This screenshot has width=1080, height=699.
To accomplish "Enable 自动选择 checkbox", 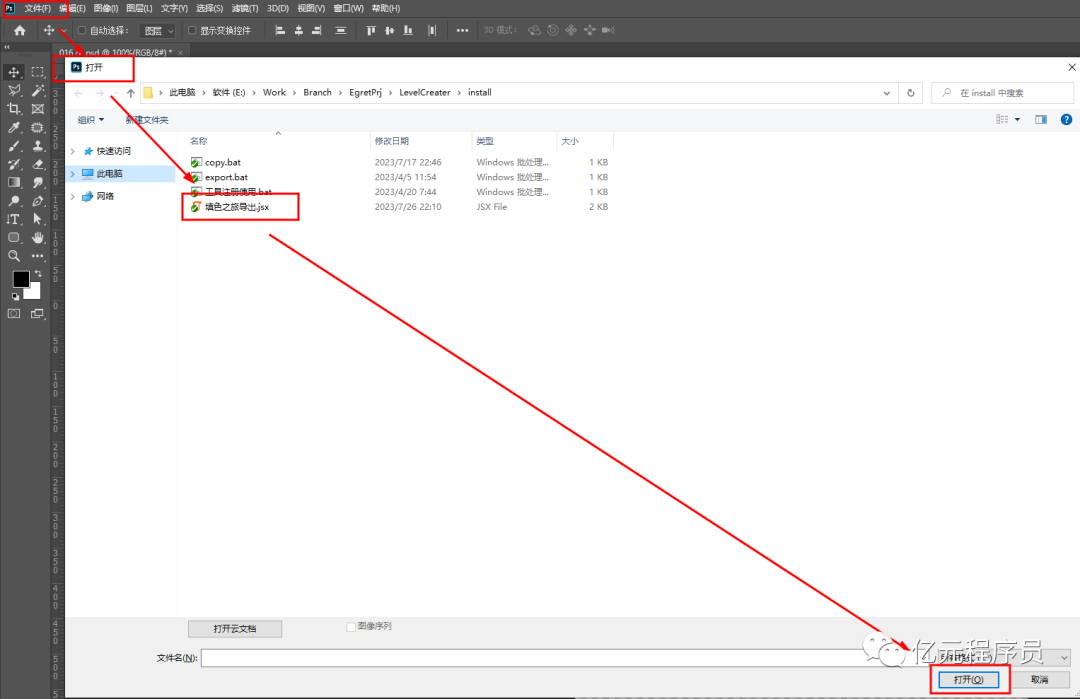I will tap(82, 30).
